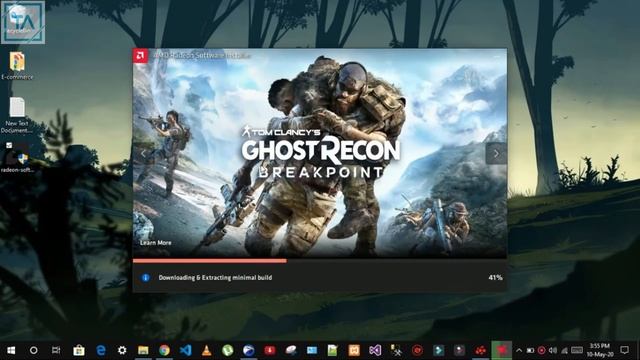The width and height of the screenshot is (640, 360).
Task: Open Cortana search circle
Action: click(x=33, y=350)
